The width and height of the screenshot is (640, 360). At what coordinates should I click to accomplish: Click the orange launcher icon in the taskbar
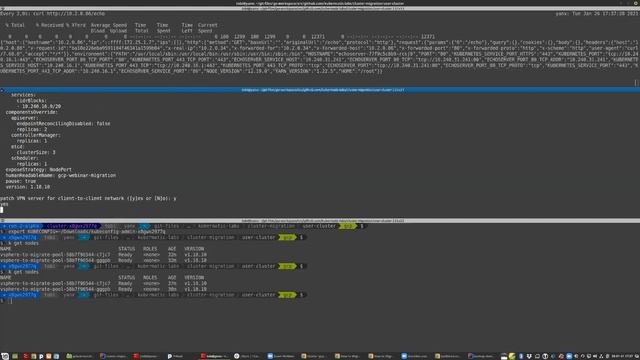point(49,356)
